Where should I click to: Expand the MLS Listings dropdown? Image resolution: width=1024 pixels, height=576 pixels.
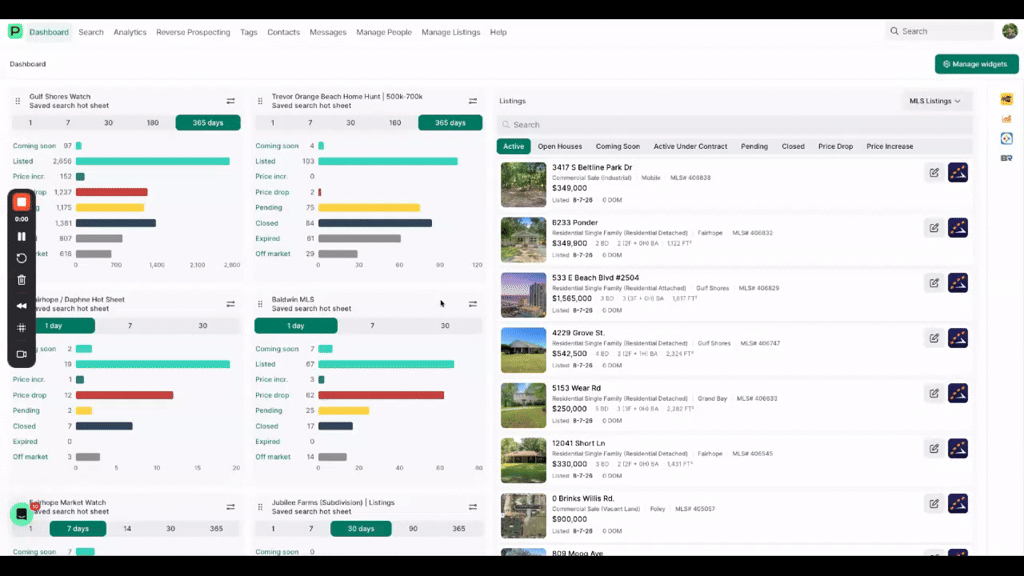935,101
